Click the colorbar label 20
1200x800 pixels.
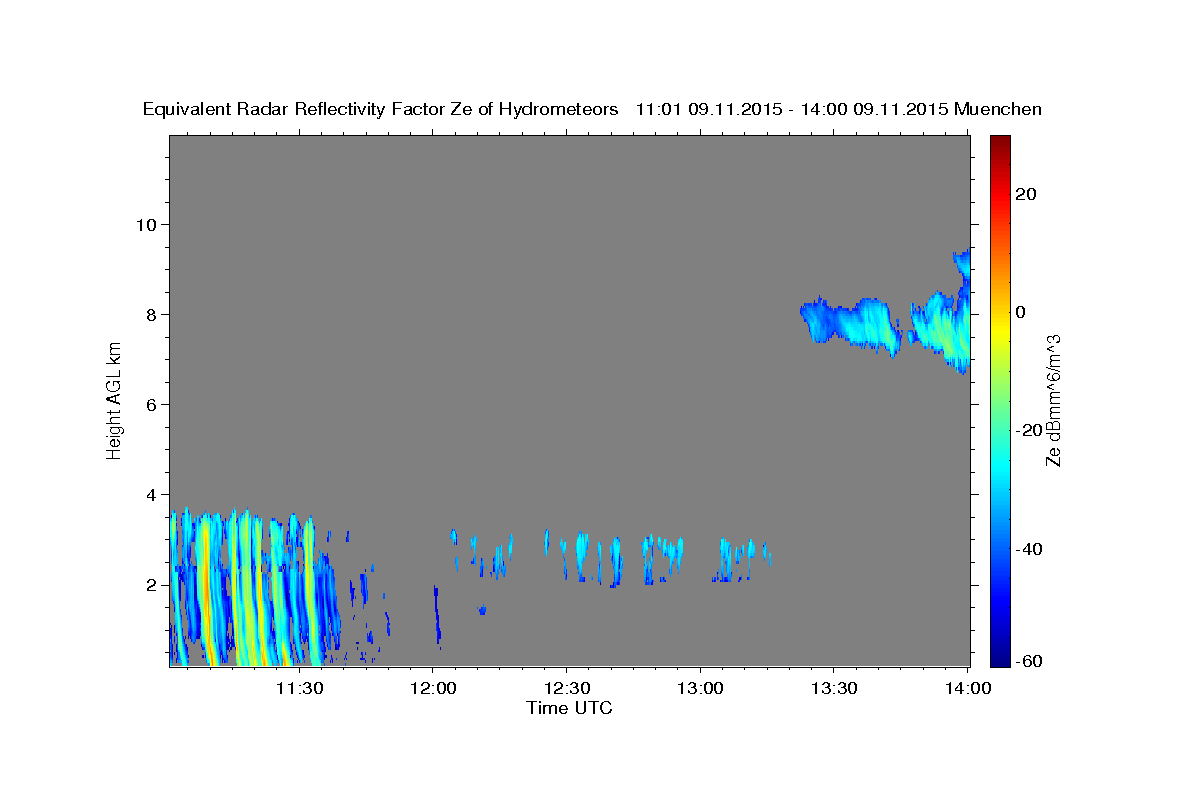click(x=1025, y=194)
